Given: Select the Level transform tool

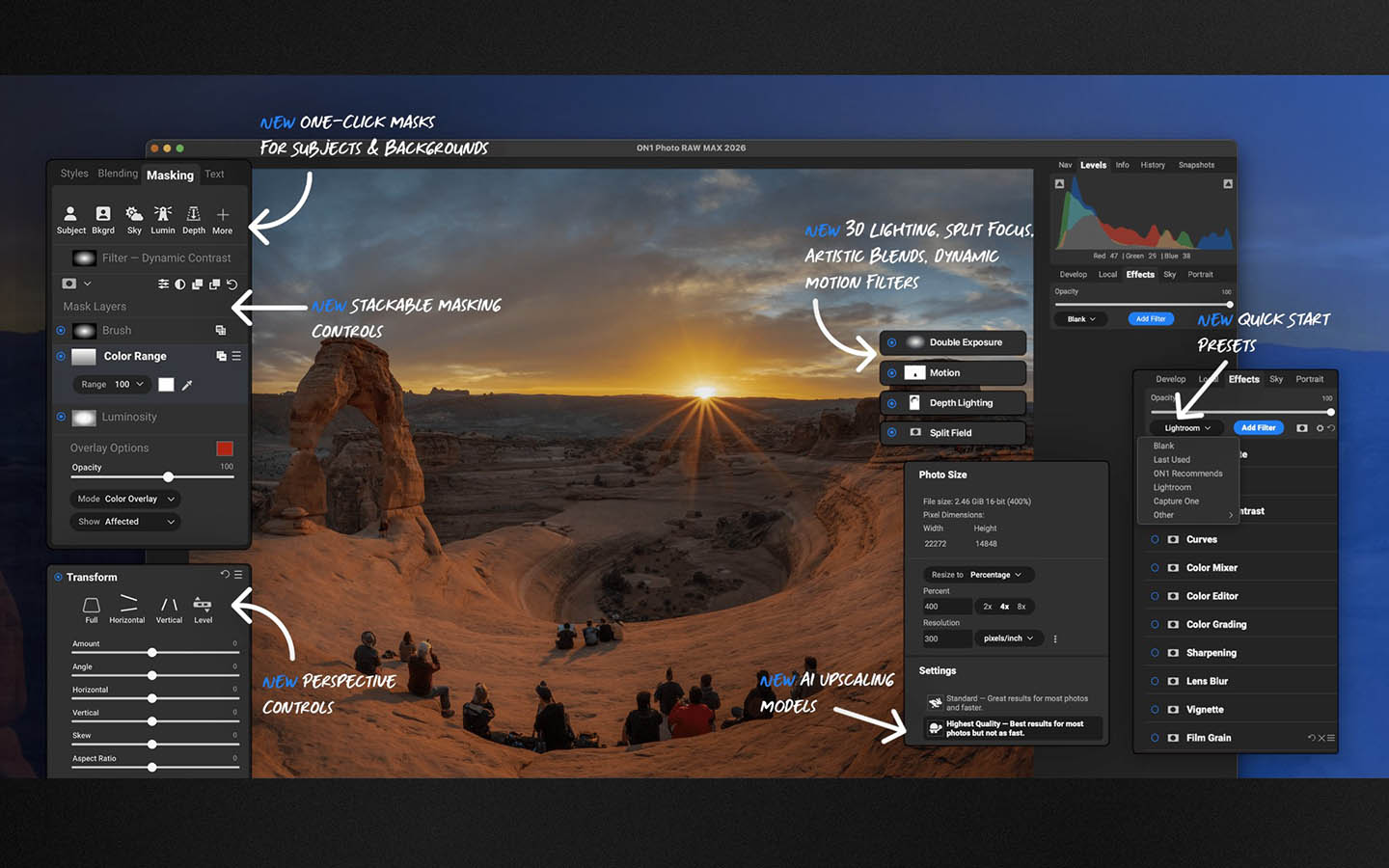Looking at the screenshot, I should pos(203,610).
